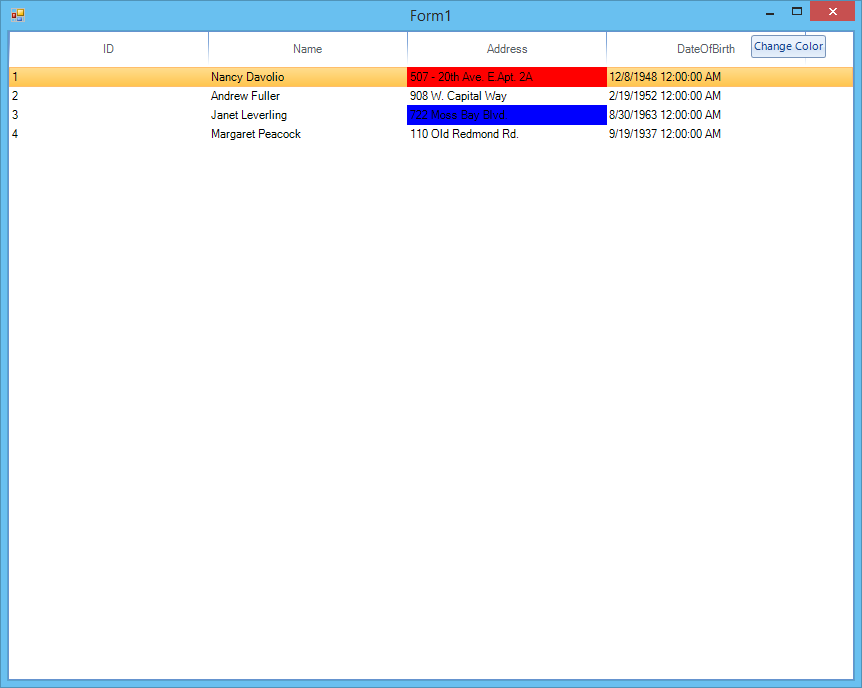The height and width of the screenshot is (688, 862).
Task: Select the Margaret Peacock name cell
Action: tap(255, 134)
